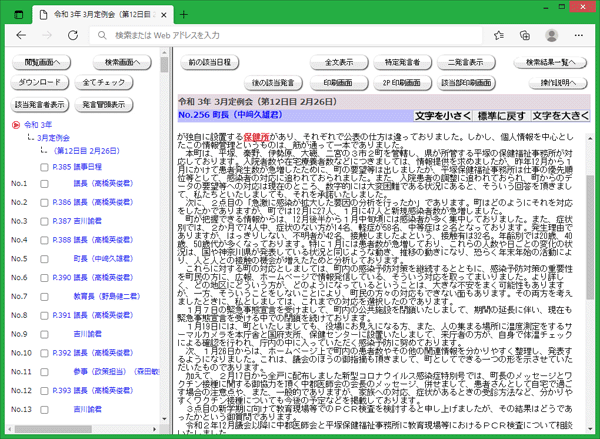Open the 教育長（野島健二君） link
The width and height of the screenshot is (600, 439).
click(107, 296)
